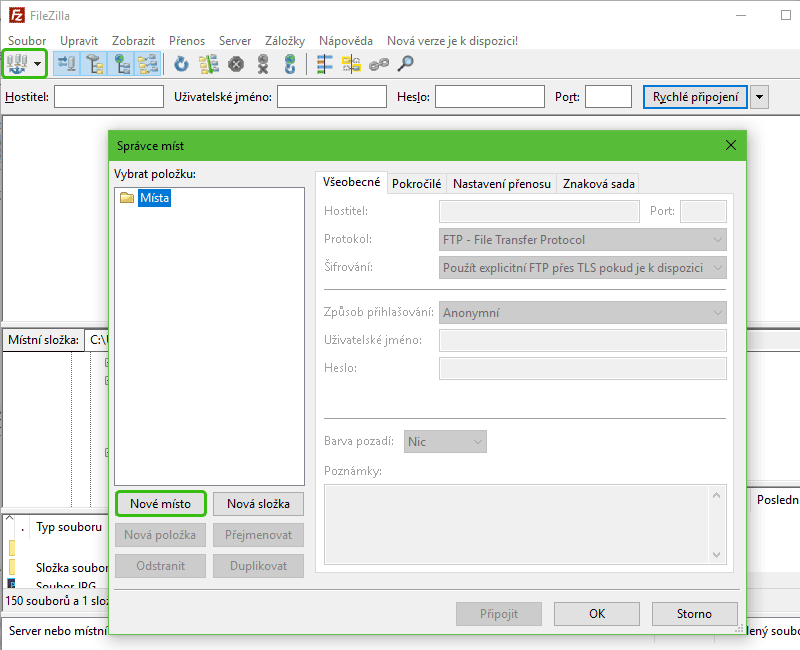Open the Nápověda menu

coord(345,41)
